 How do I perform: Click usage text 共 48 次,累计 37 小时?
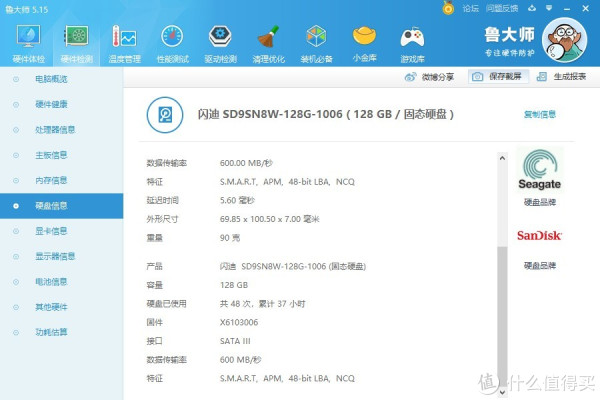262,304
